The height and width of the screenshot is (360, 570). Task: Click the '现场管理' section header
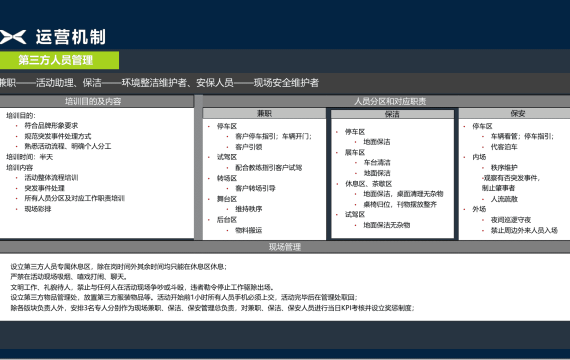pyautogui.click(x=285, y=247)
